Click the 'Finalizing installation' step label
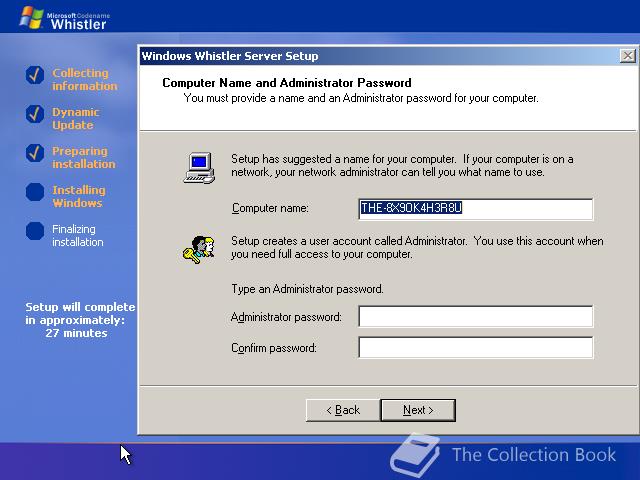The height and width of the screenshot is (480, 640). point(78,236)
